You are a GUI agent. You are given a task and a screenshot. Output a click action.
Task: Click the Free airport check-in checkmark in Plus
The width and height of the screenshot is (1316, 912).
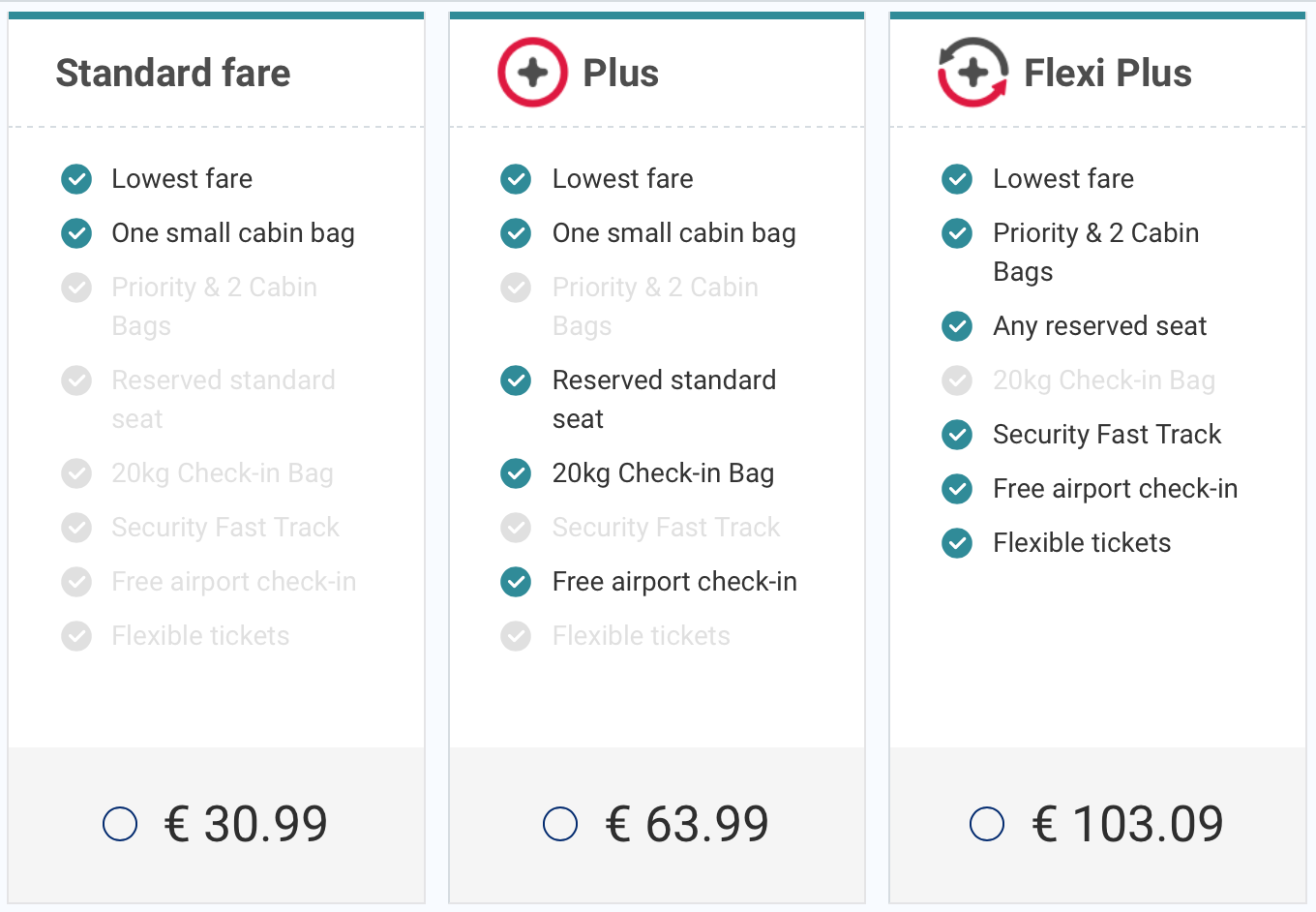[x=516, y=582]
